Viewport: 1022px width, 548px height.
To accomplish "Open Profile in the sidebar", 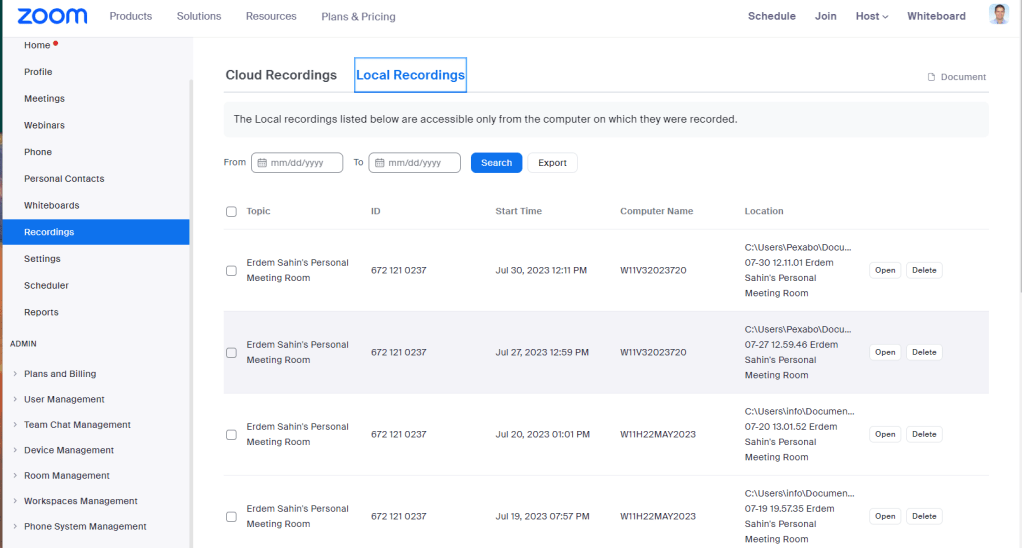I will (38, 72).
